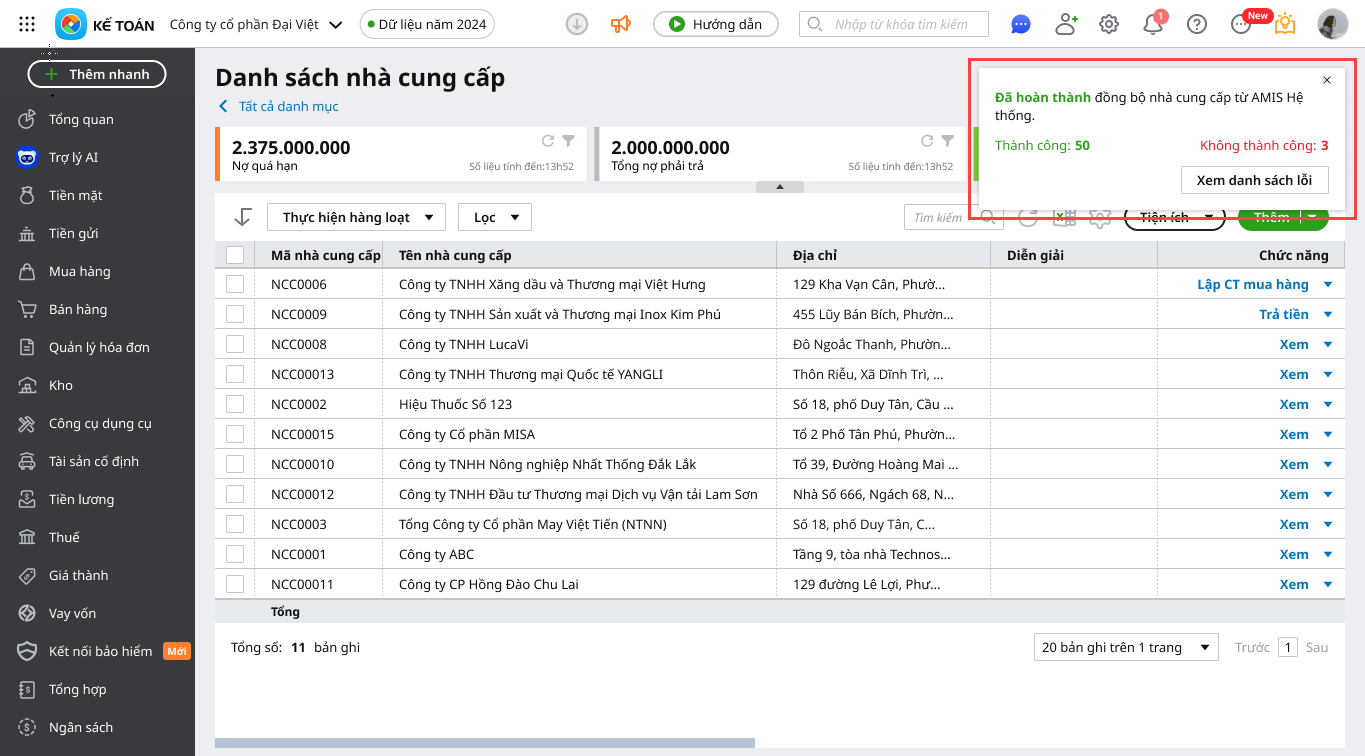Click the megaphone announcements icon
Viewport: 1365px width, 756px height.
621,24
